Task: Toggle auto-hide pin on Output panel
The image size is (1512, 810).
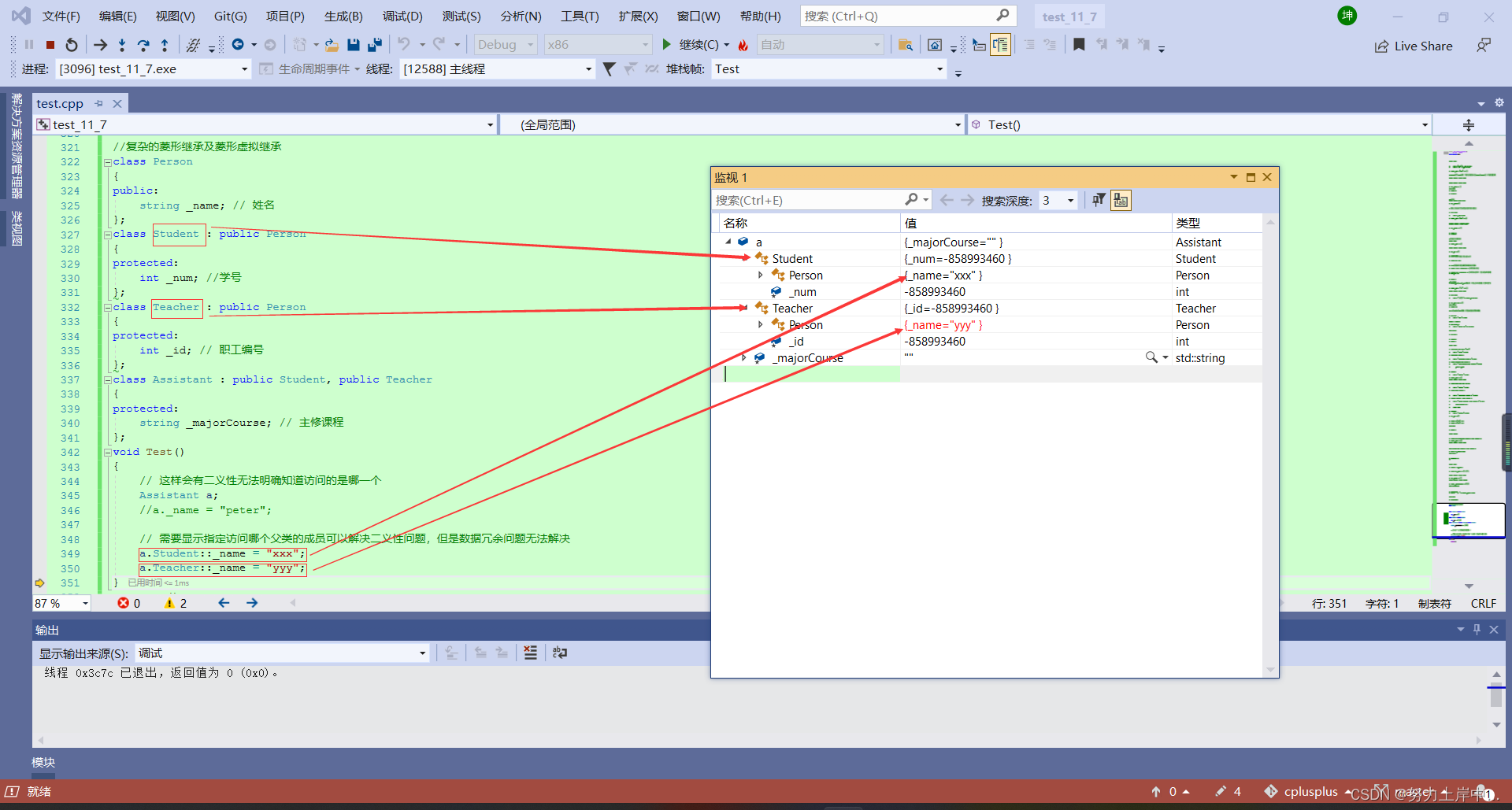Action: 1477,630
